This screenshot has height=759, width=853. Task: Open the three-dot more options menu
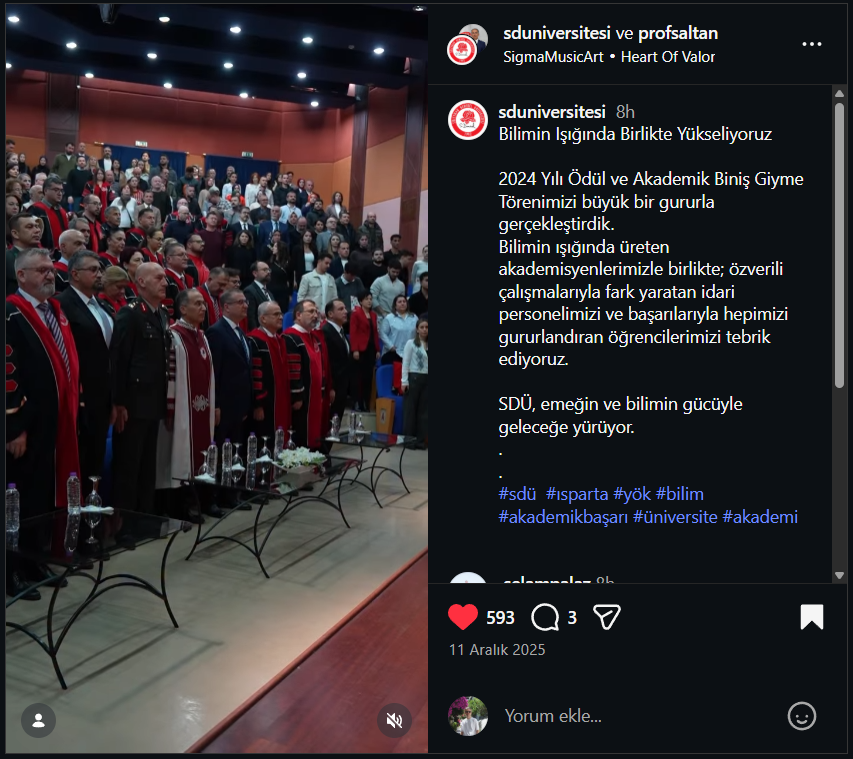812,44
